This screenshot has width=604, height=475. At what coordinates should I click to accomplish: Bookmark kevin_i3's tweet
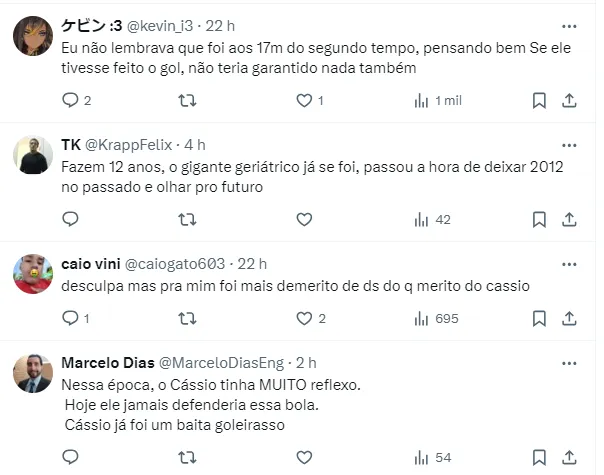[x=539, y=100]
